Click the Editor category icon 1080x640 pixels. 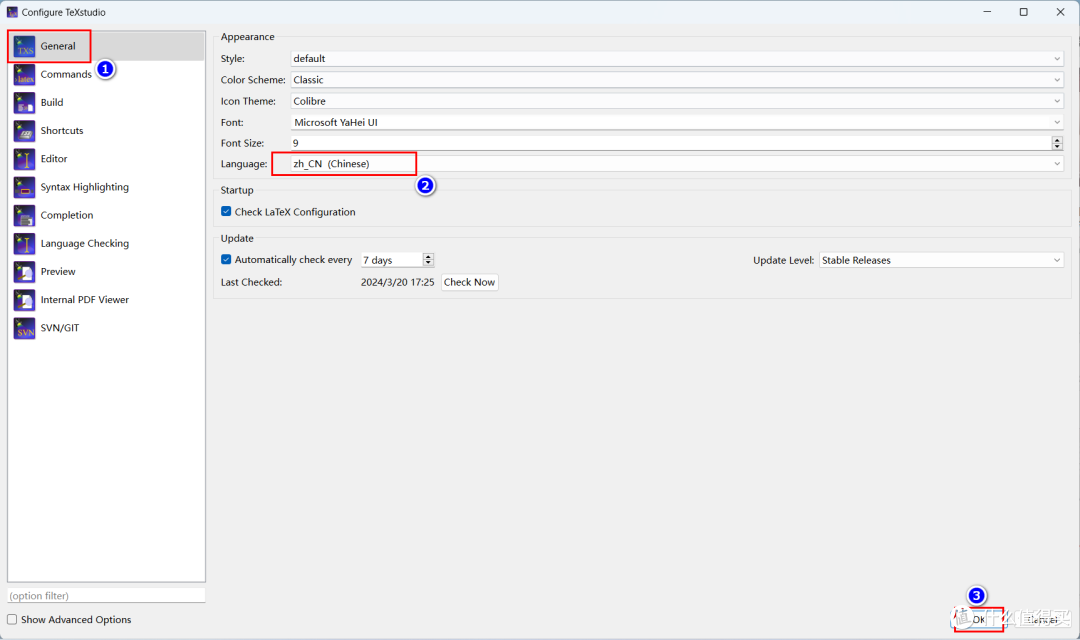pyautogui.click(x=24, y=159)
